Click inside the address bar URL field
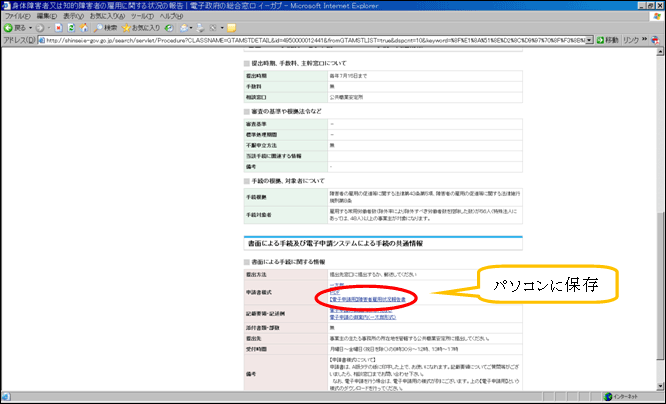 coord(300,39)
